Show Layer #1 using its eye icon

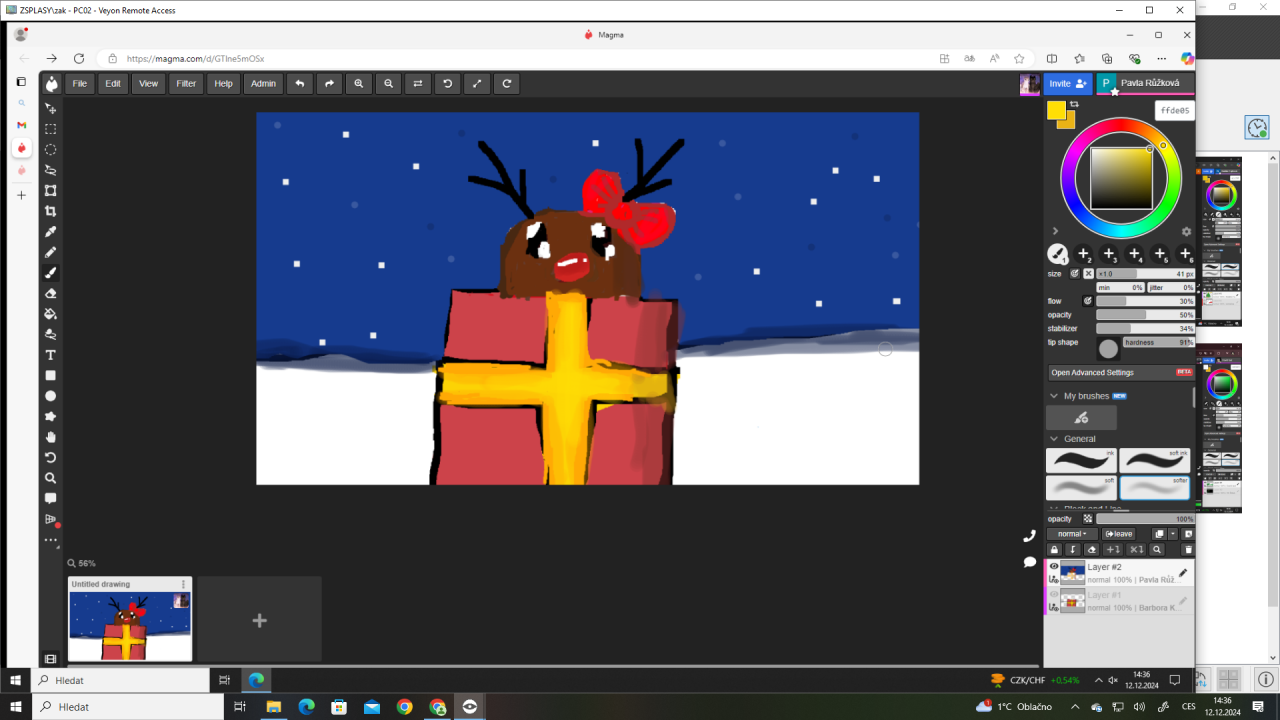click(x=1054, y=595)
